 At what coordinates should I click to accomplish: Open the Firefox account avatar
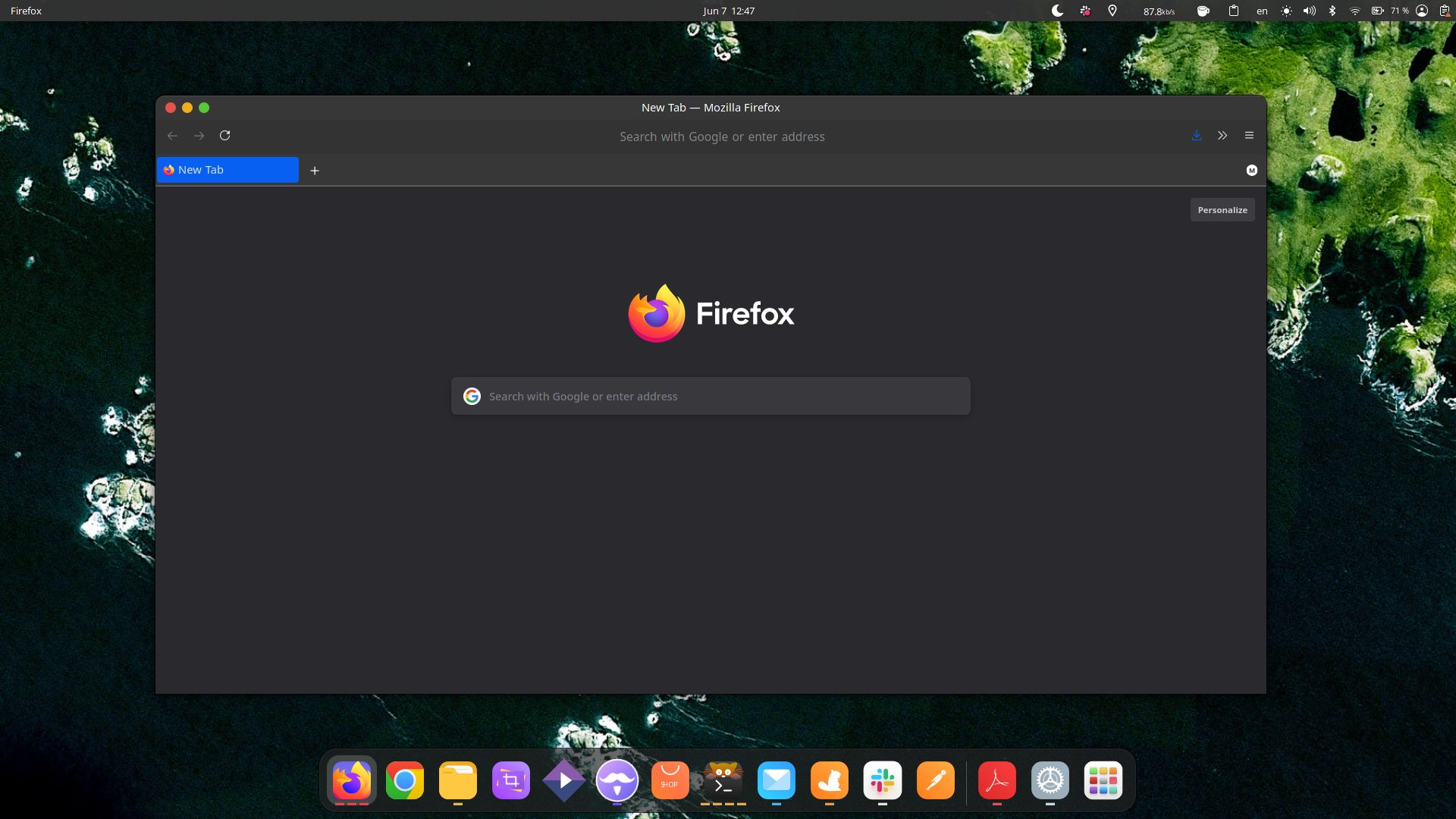click(x=1251, y=170)
